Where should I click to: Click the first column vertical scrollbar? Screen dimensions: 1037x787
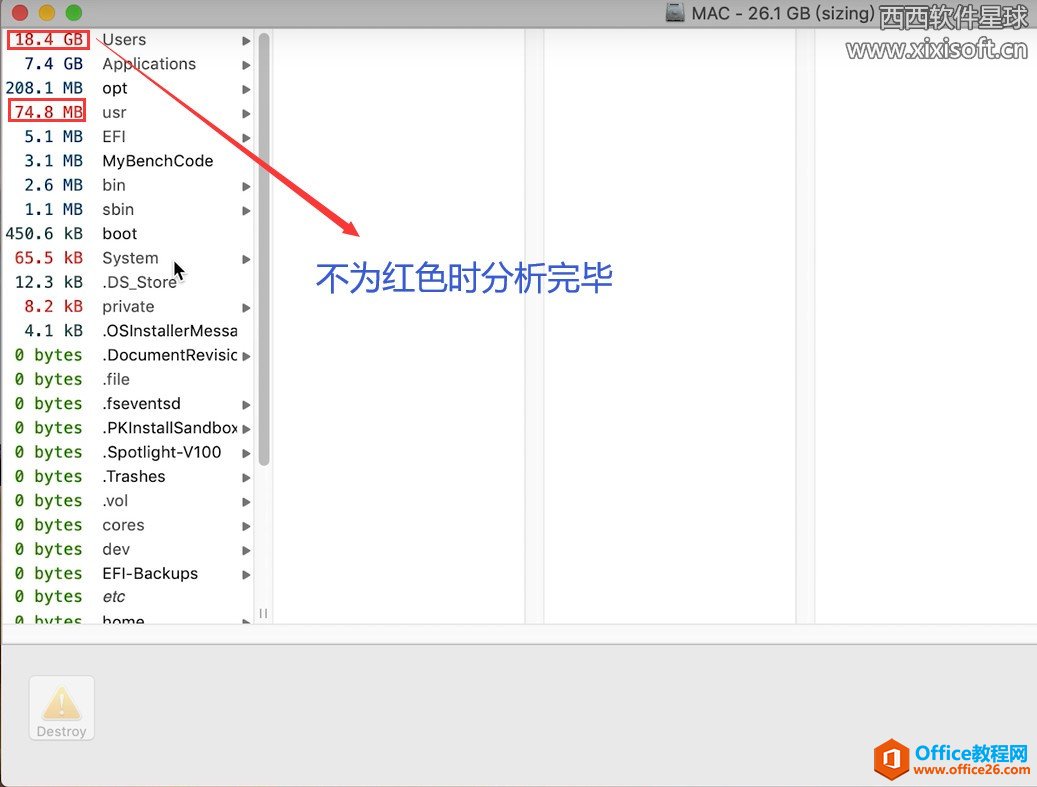coord(264,249)
